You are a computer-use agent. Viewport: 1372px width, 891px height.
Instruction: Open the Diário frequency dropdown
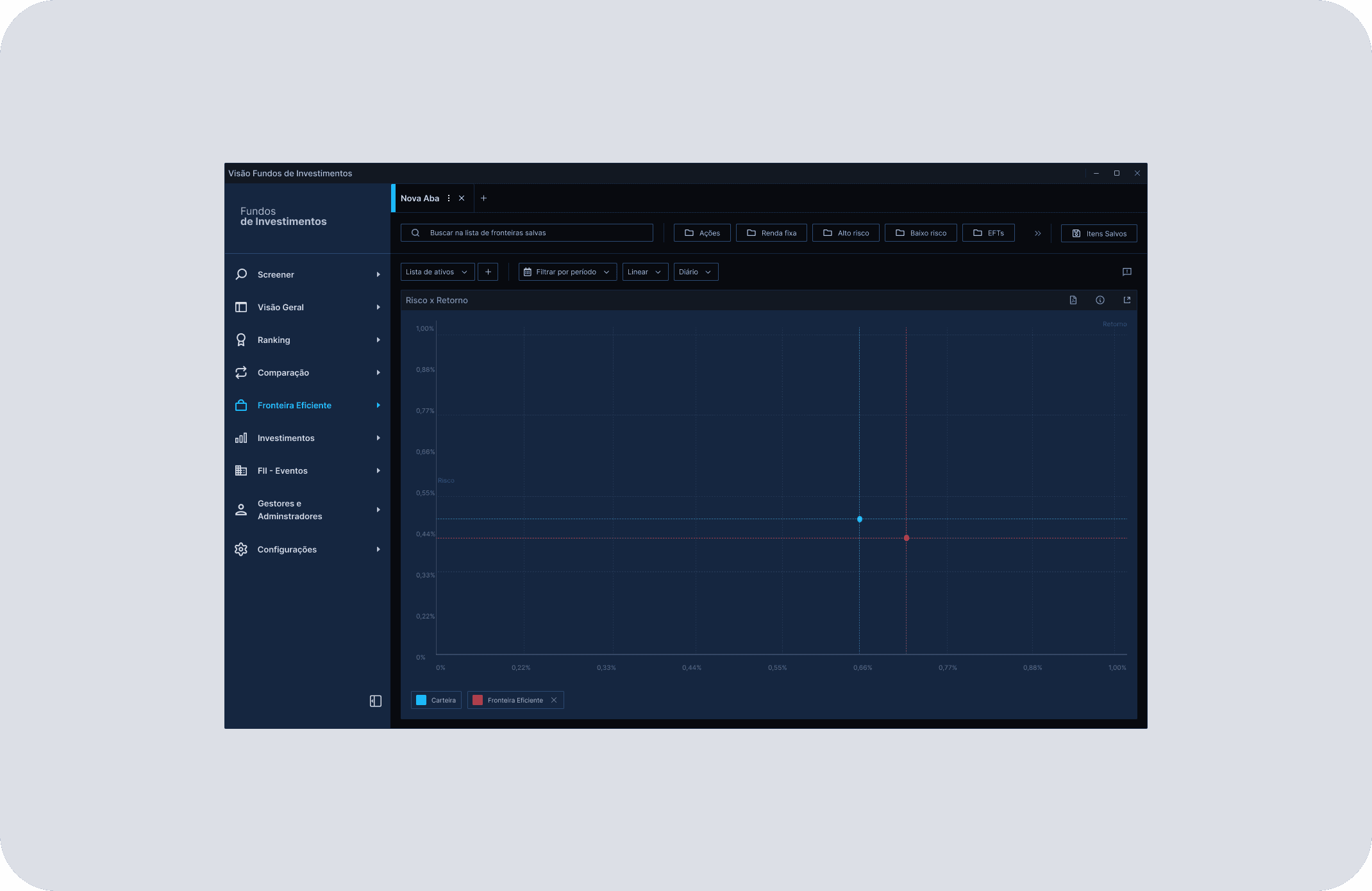pos(695,272)
